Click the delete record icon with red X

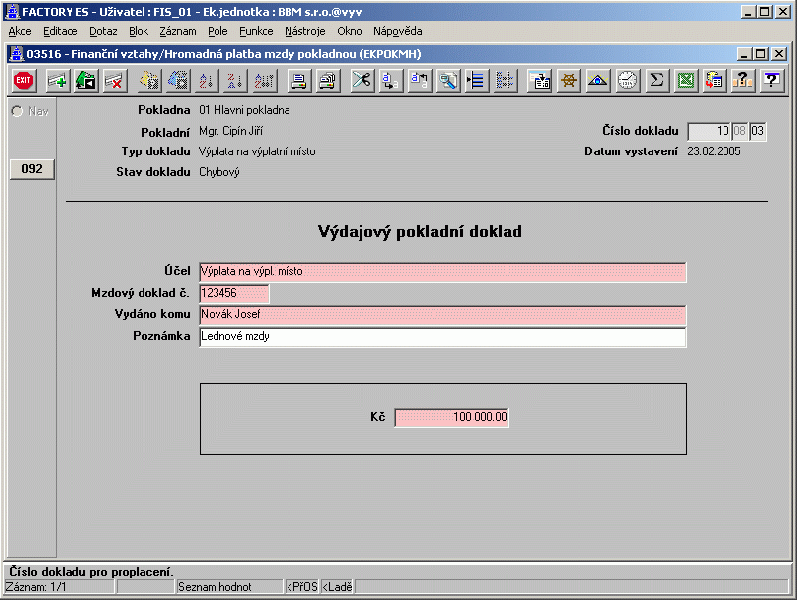click(x=114, y=80)
